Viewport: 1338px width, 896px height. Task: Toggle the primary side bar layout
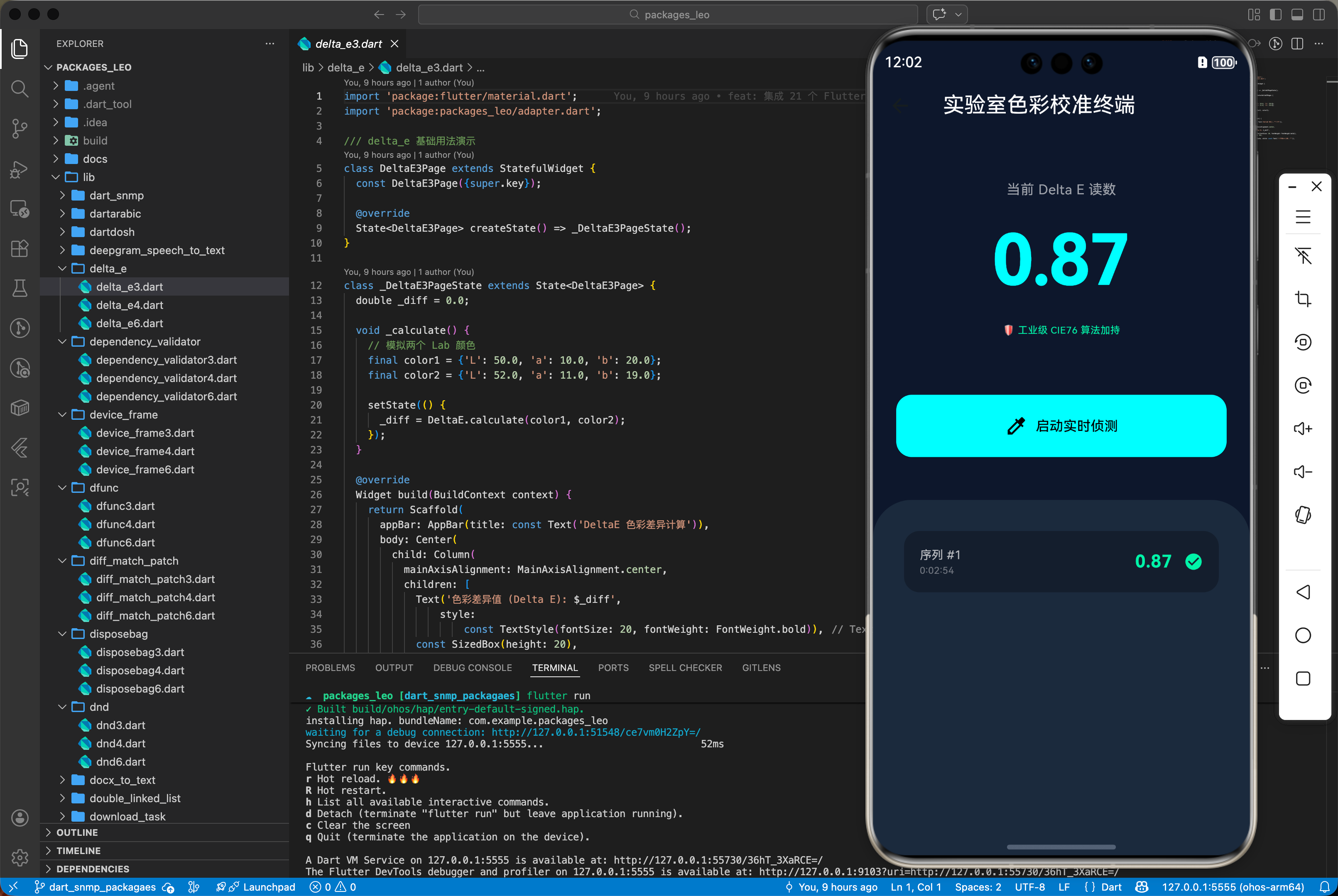(x=1275, y=15)
